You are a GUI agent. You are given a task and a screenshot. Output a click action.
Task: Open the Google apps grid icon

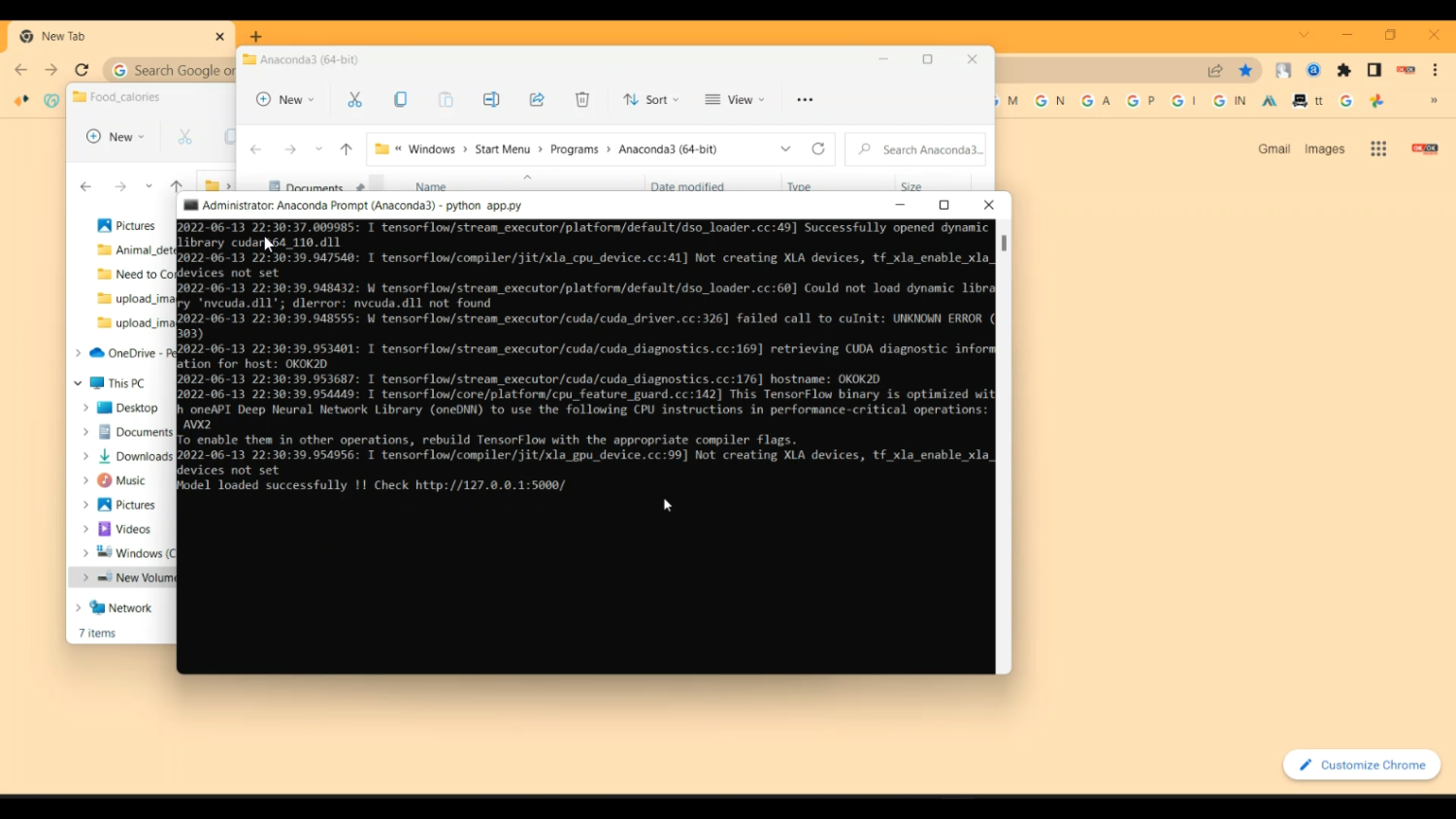coord(1378,148)
